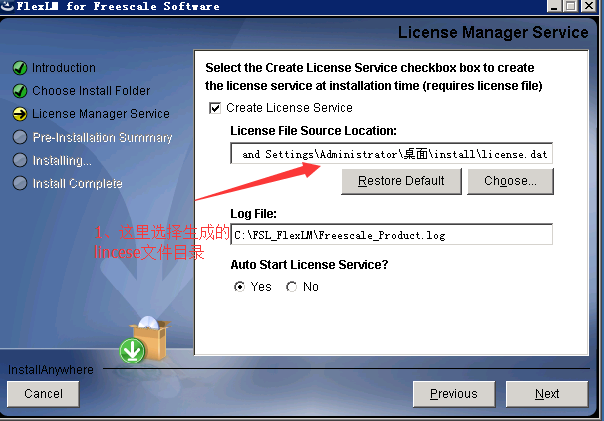Click the License File Source Location: label
Image resolution: width=604 pixels, height=421 pixels.
pyautogui.click(x=313, y=131)
